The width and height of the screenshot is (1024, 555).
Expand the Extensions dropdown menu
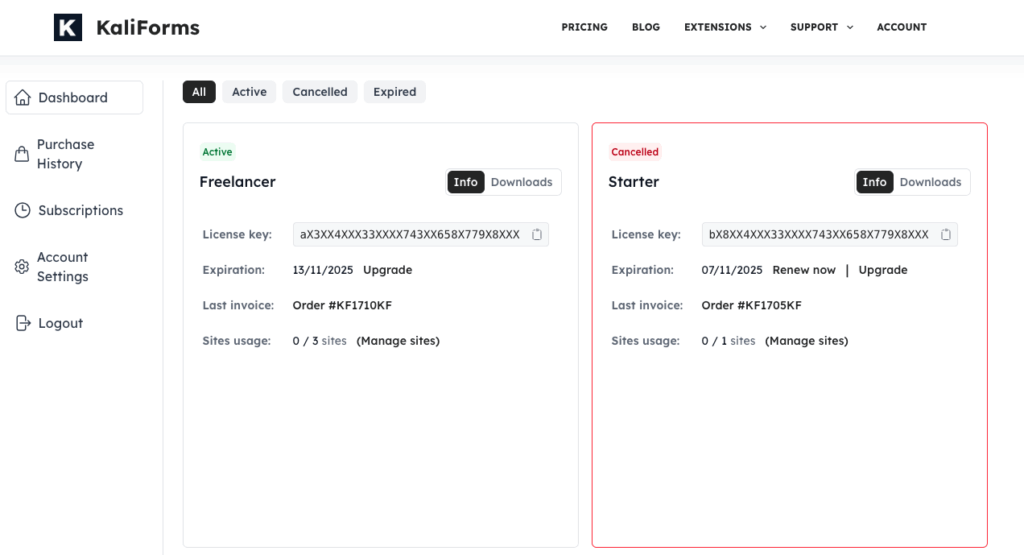pos(725,27)
